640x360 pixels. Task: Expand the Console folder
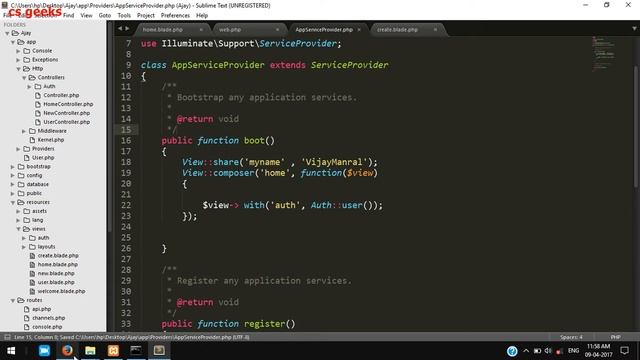click(x=18, y=51)
